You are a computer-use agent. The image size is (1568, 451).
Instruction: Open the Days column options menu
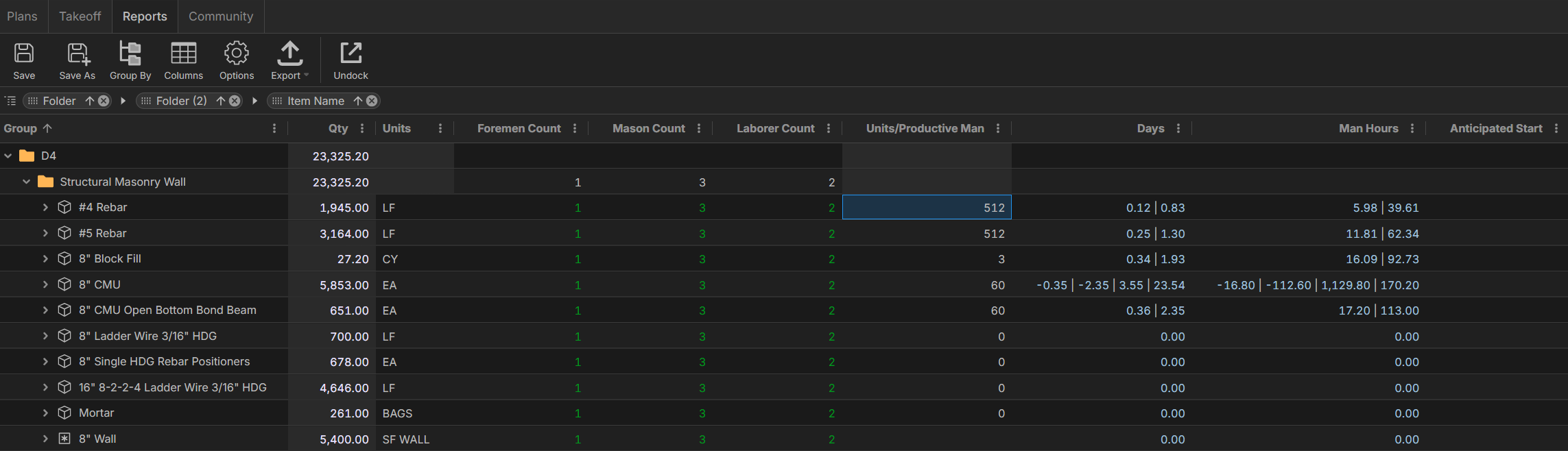click(1178, 128)
